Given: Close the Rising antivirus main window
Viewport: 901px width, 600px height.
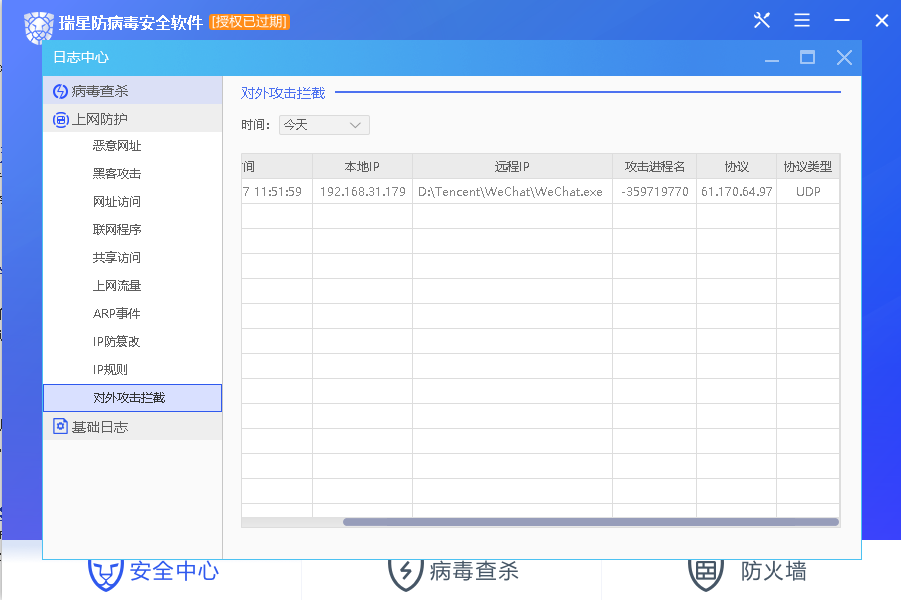Looking at the screenshot, I should pos(882,21).
